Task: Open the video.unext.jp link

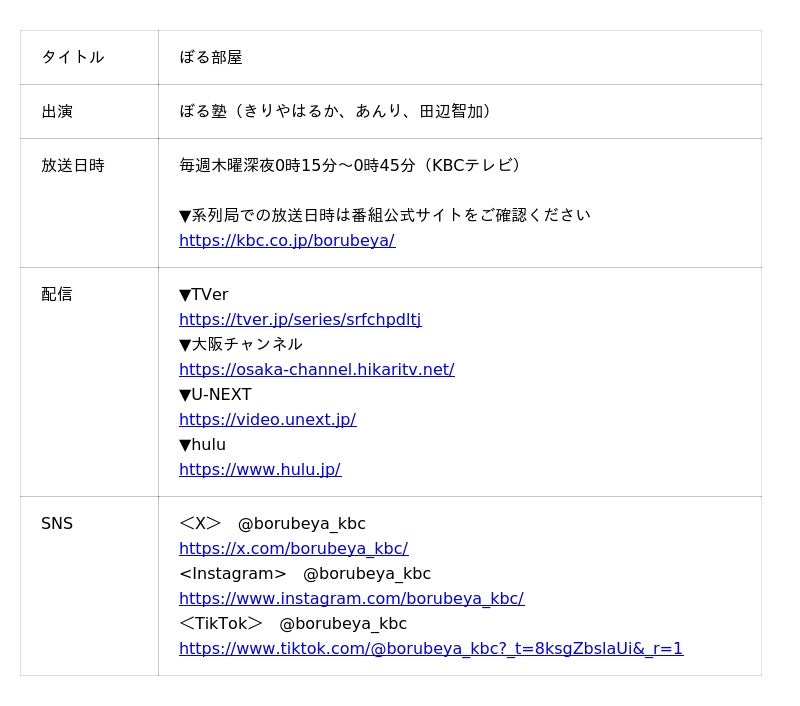Action: tap(267, 419)
